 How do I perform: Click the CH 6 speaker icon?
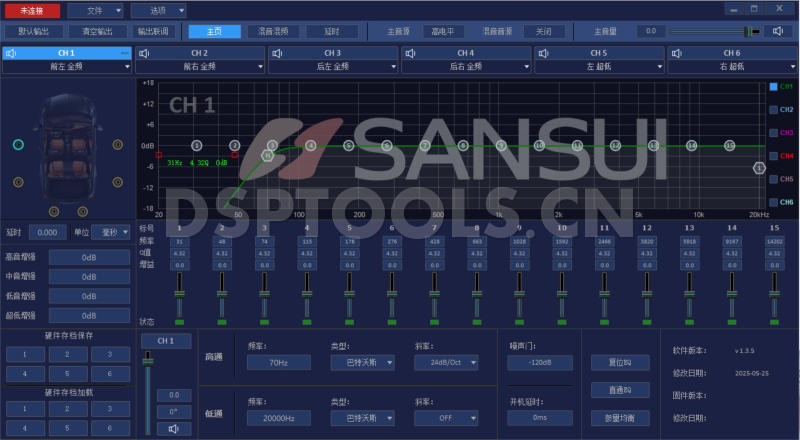tap(675, 52)
